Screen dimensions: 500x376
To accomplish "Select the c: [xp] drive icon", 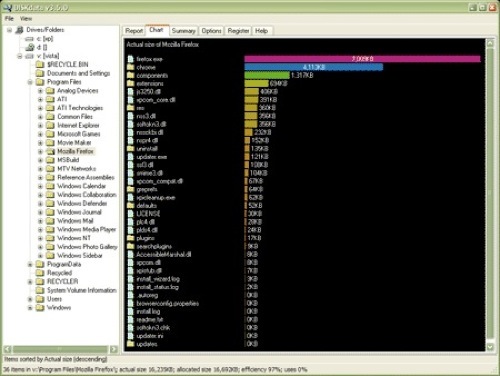I will pyautogui.click(x=29, y=39).
